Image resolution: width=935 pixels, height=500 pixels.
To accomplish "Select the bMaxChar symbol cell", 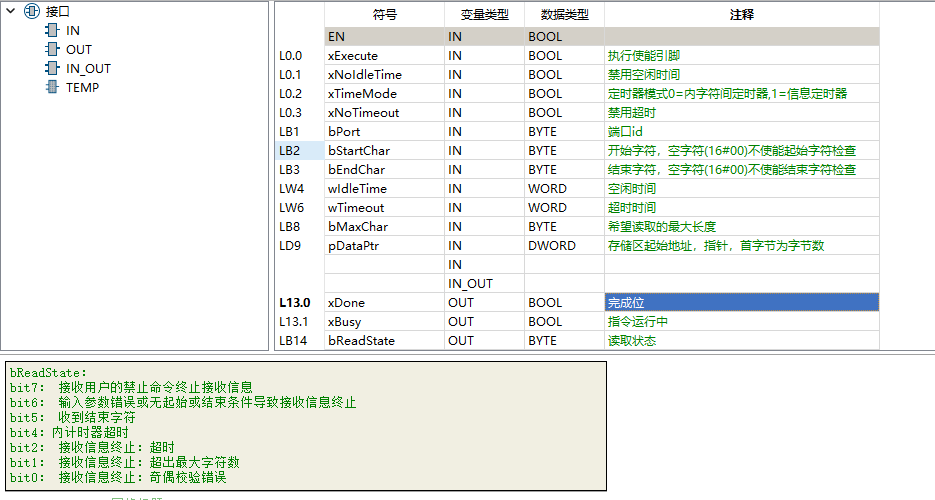I will (385, 227).
